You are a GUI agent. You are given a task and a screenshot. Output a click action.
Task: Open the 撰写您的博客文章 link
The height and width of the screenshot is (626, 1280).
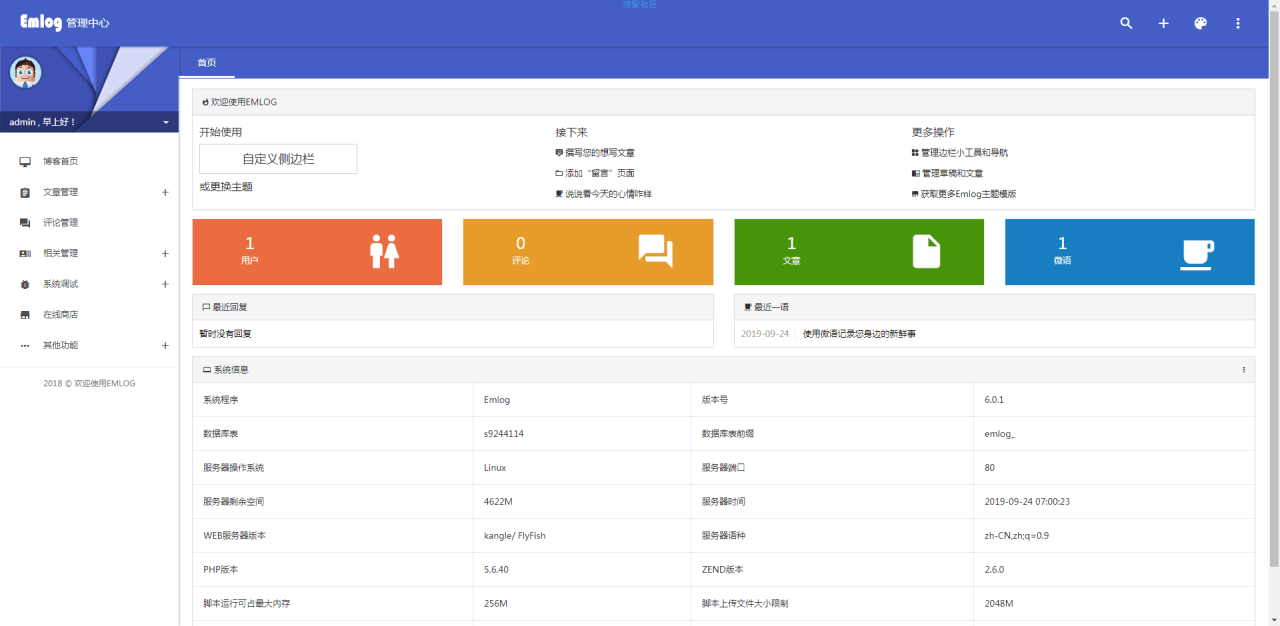pyautogui.click(x=599, y=153)
